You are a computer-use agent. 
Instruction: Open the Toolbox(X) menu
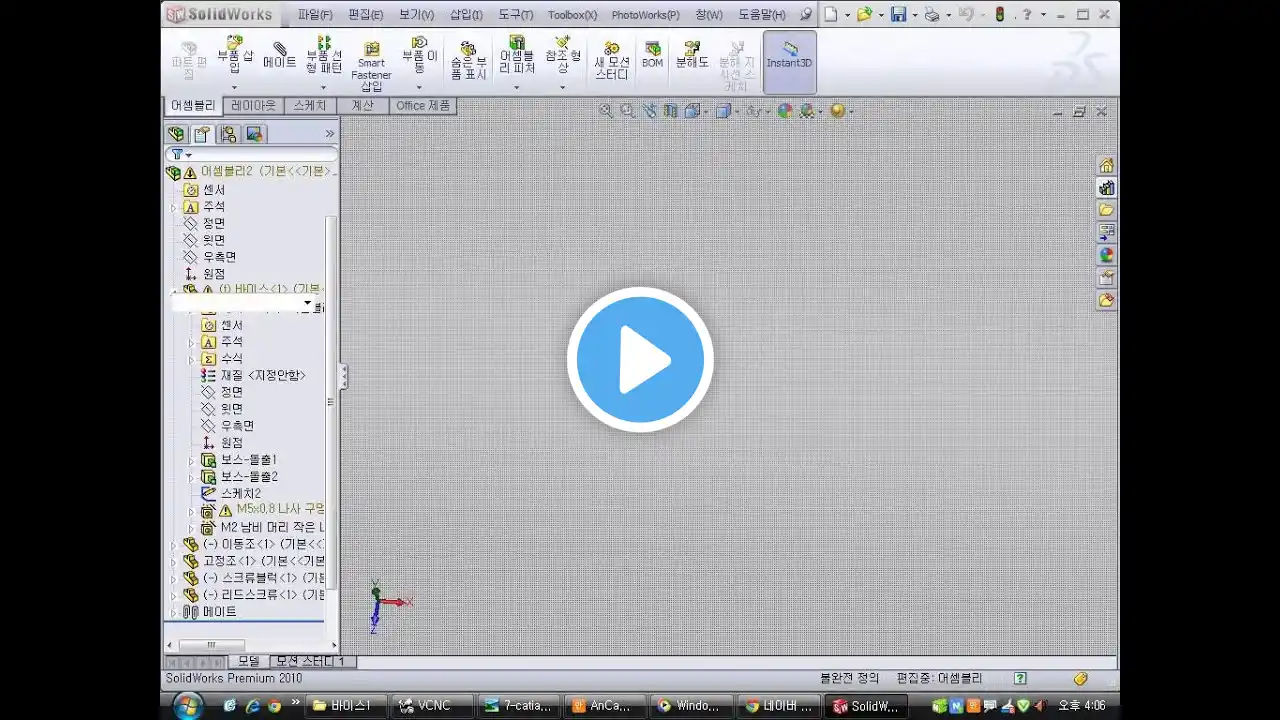(572, 14)
